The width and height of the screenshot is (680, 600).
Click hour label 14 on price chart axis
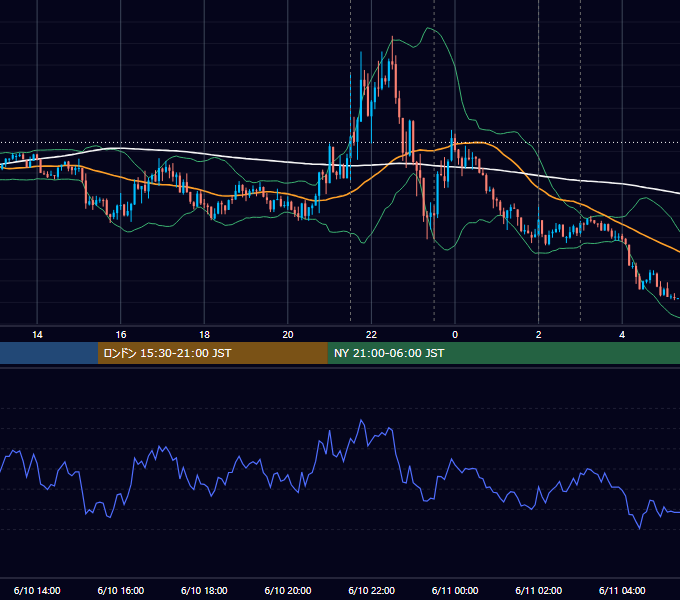pyautogui.click(x=37, y=335)
